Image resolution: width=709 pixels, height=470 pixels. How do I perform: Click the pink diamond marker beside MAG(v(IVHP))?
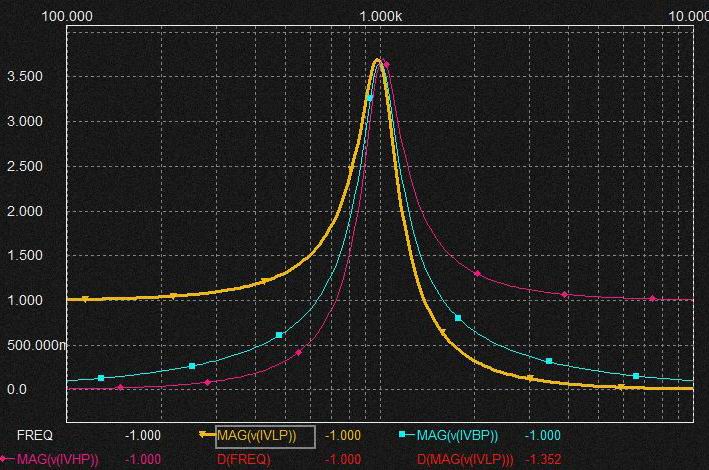7,459
